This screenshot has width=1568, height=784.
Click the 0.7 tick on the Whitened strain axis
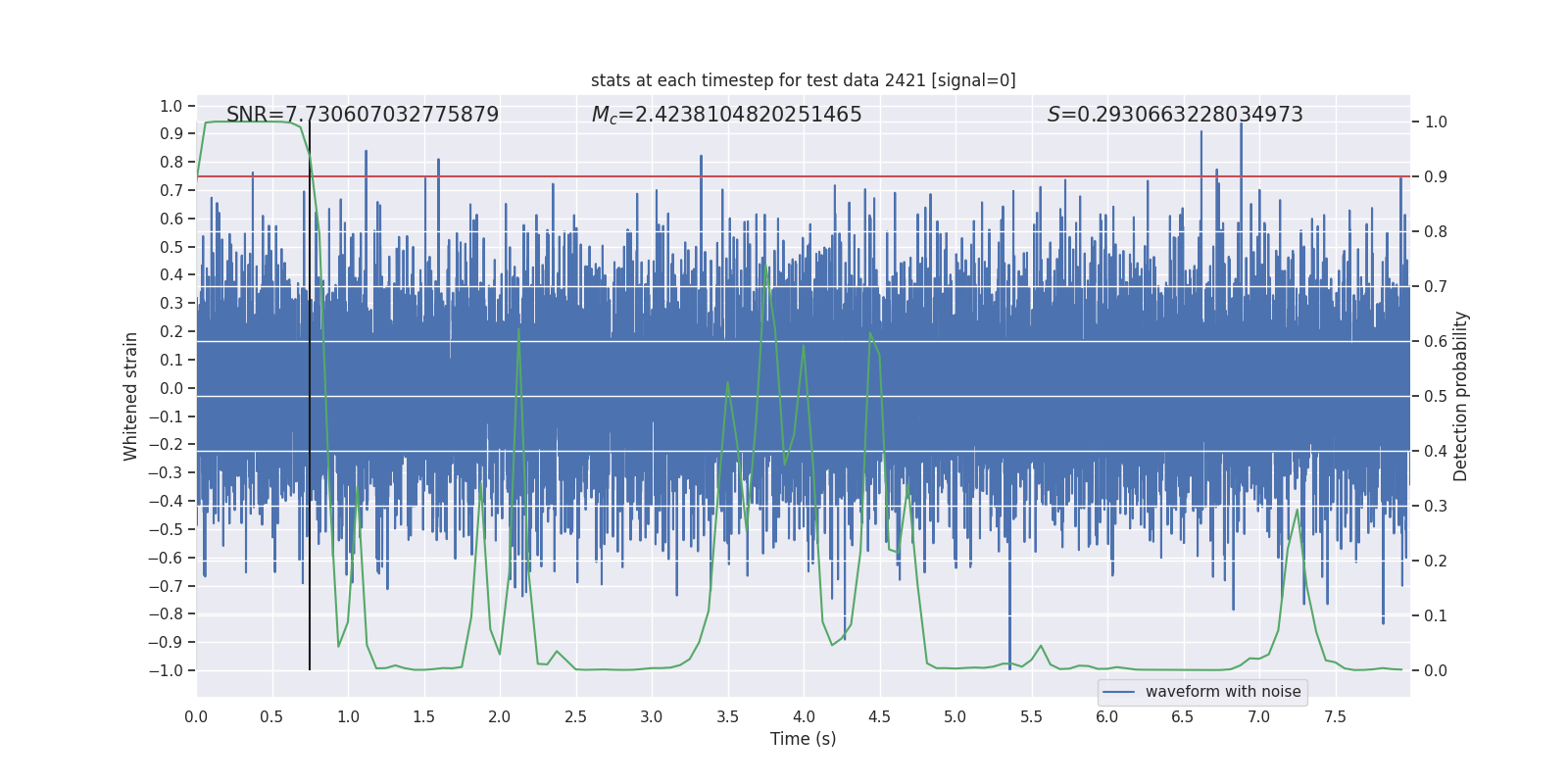coord(171,190)
